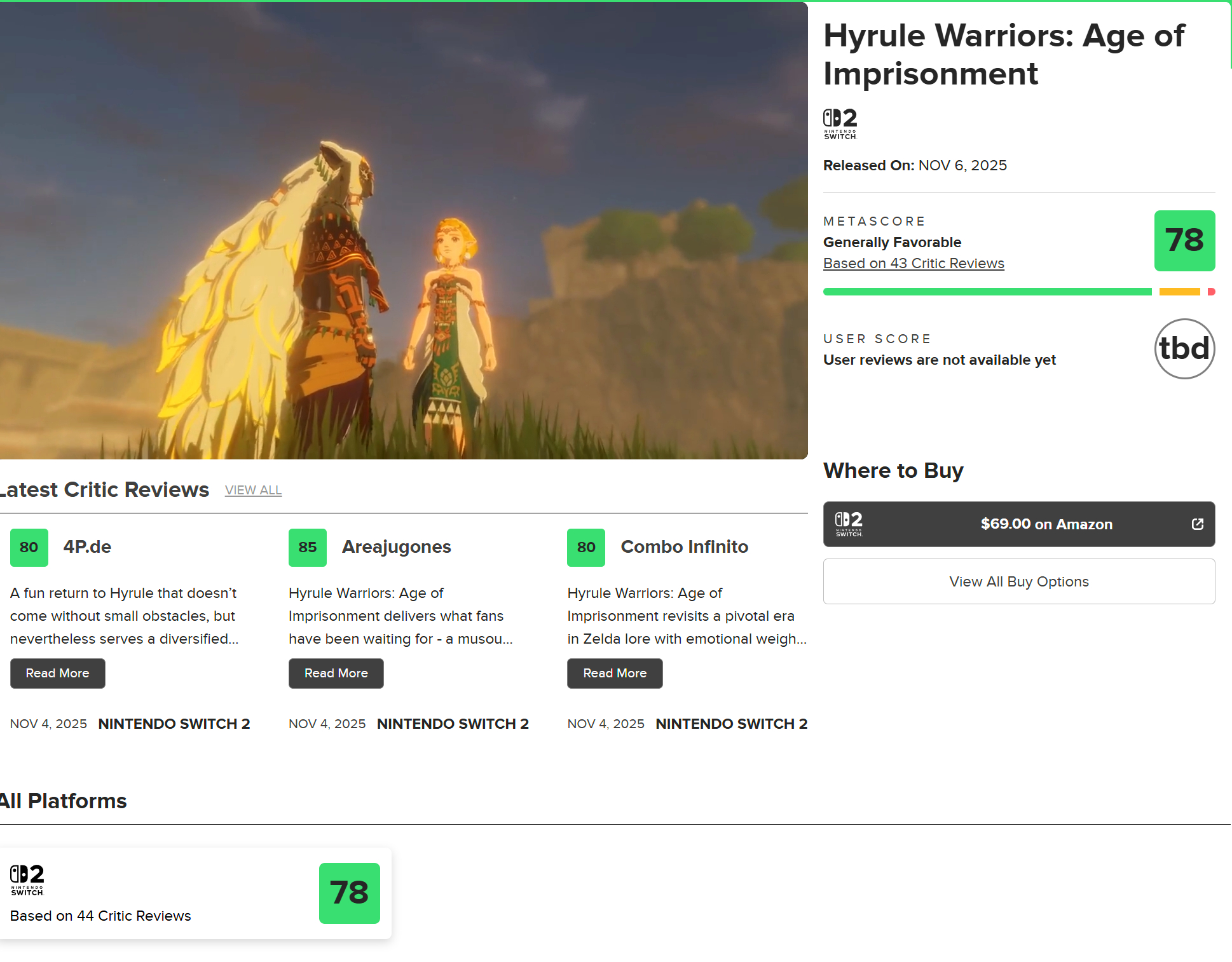The image size is (1232, 962).
Task: Click the tbd user score circle
Action: click(1184, 349)
